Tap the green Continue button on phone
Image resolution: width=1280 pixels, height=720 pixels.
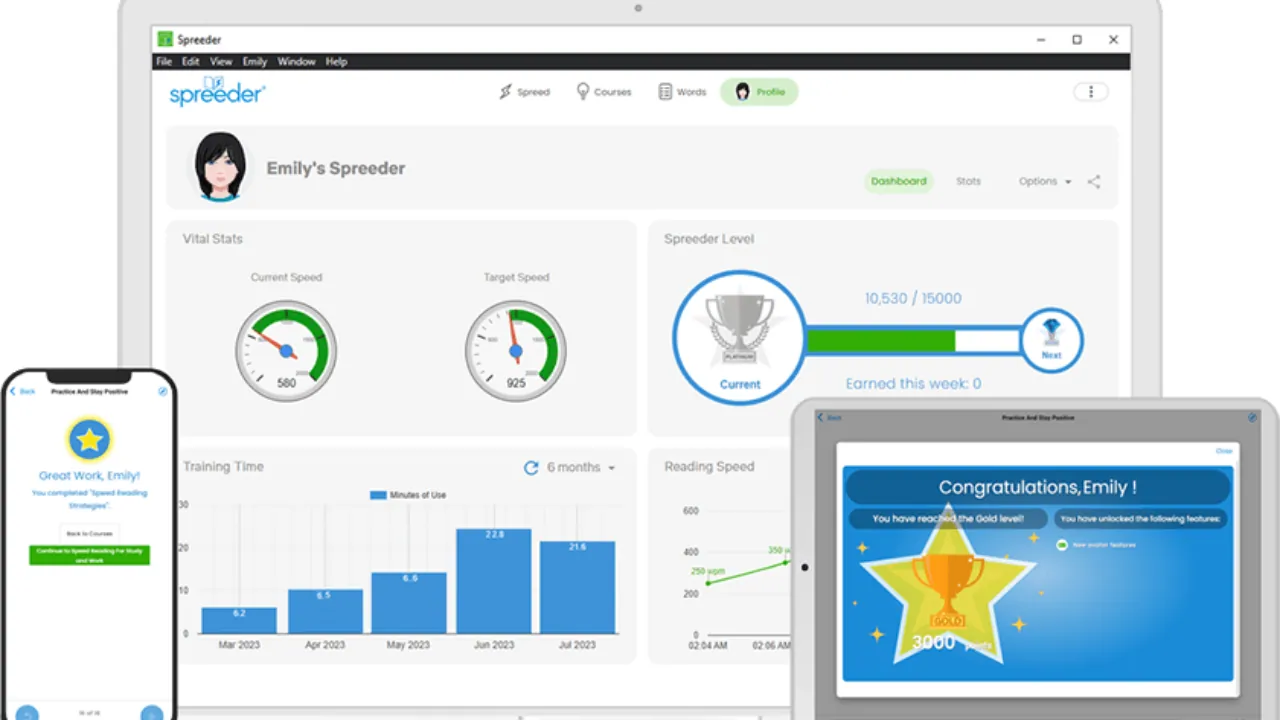click(x=89, y=555)
